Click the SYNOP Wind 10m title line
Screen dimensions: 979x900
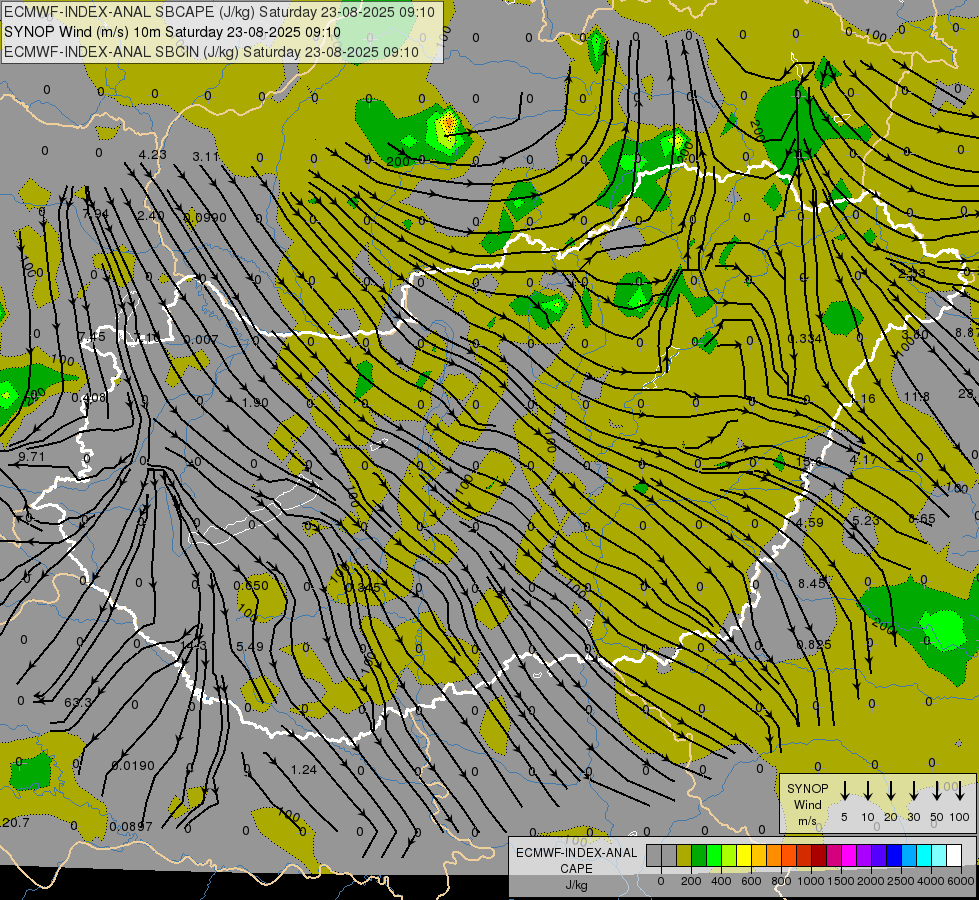[x=172, y=32]
